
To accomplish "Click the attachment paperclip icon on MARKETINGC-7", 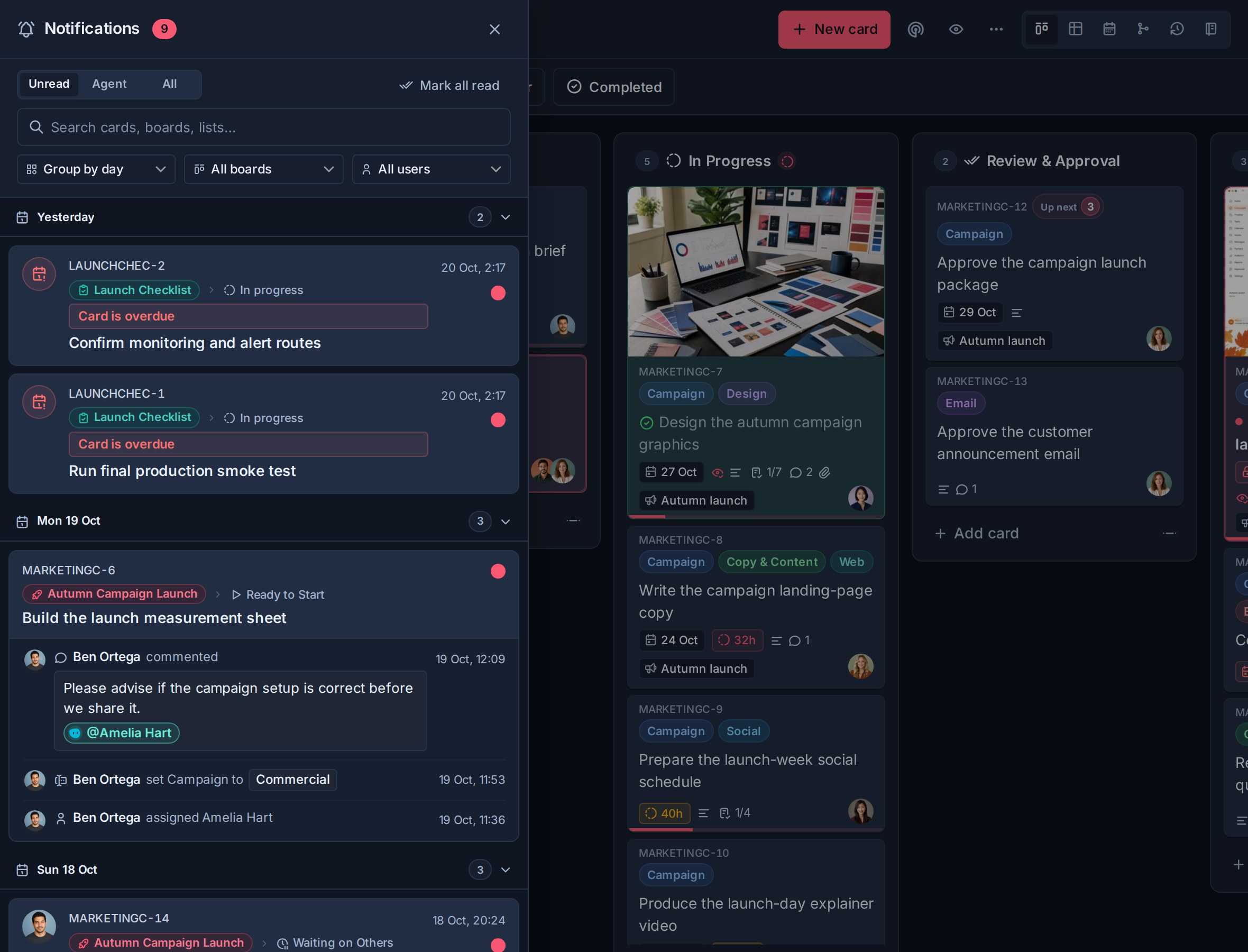I will pos(824,472).
